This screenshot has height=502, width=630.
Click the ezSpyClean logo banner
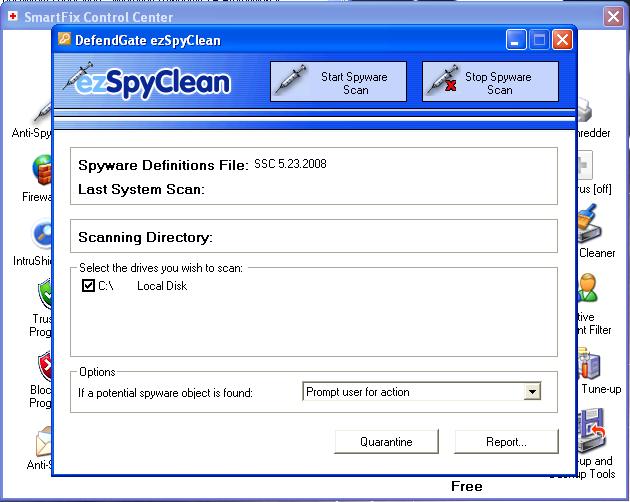pos(147,82)
